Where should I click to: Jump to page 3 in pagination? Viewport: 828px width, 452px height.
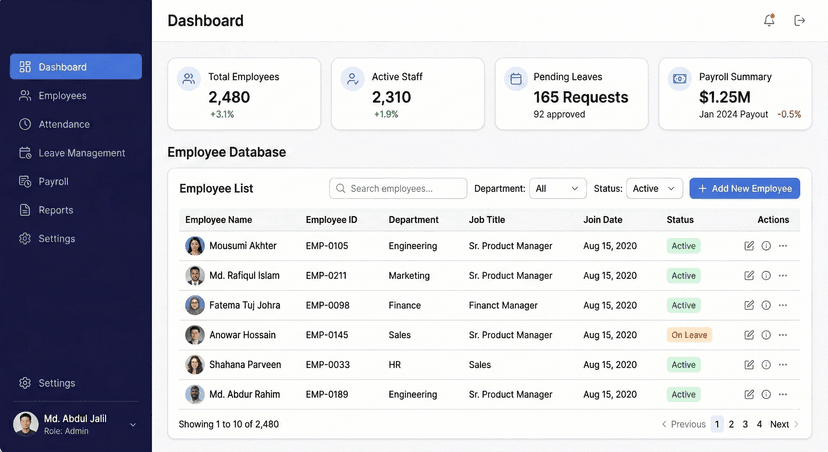tap(745, 424)
